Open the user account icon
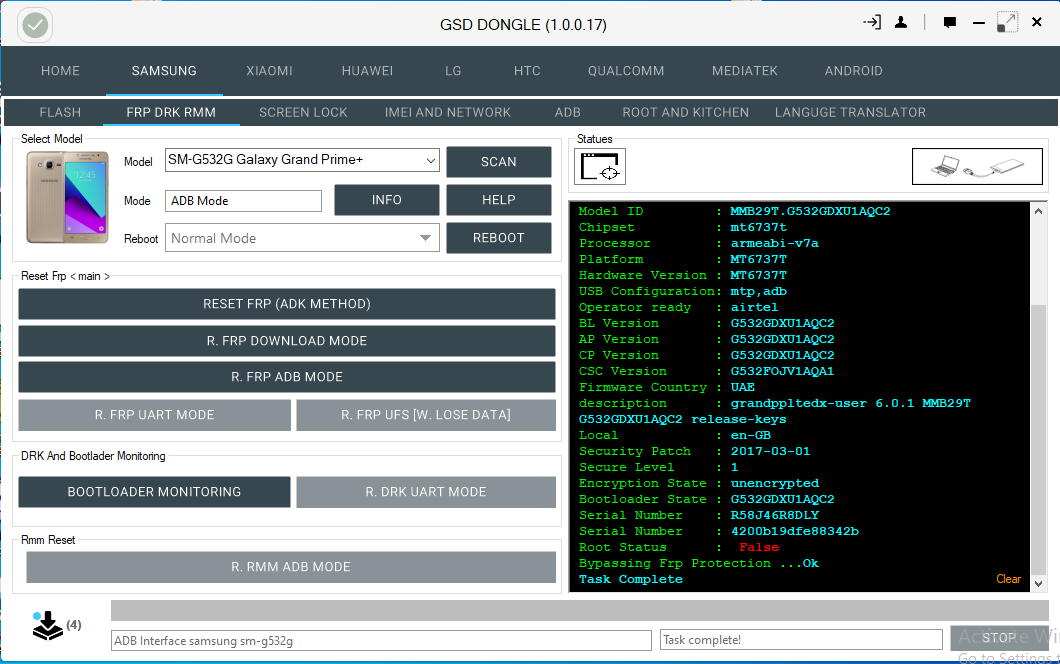Viewport: 1060px width, 664px height. coord(900,22)
